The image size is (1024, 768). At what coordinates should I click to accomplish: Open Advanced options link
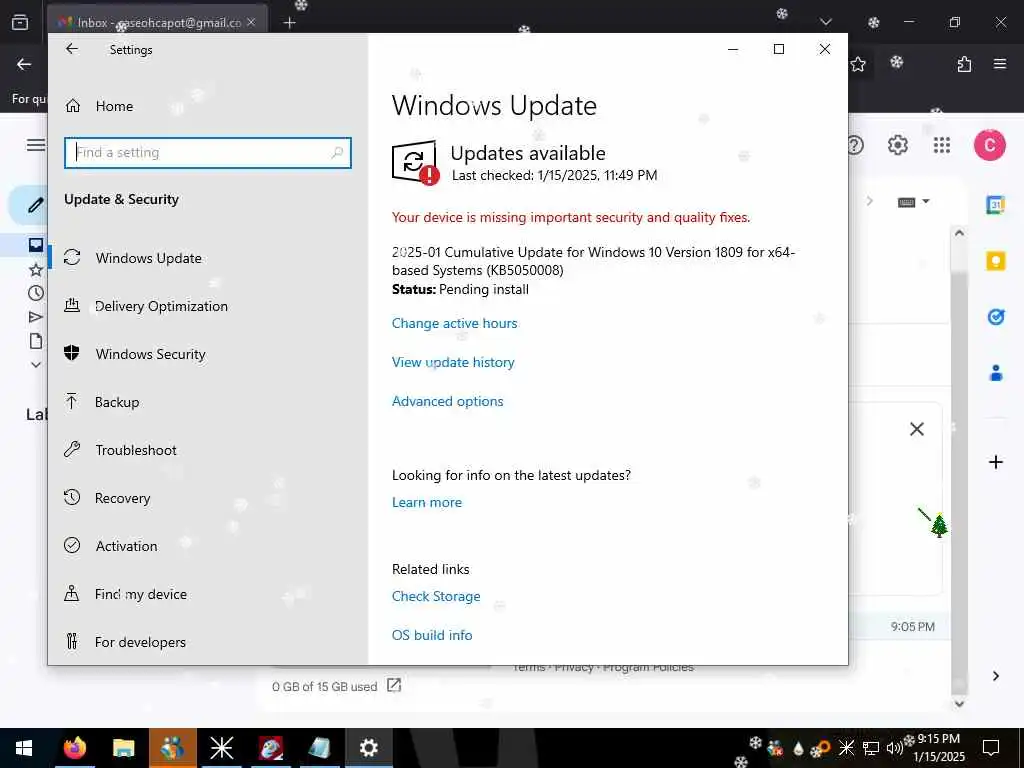point(447,401)
